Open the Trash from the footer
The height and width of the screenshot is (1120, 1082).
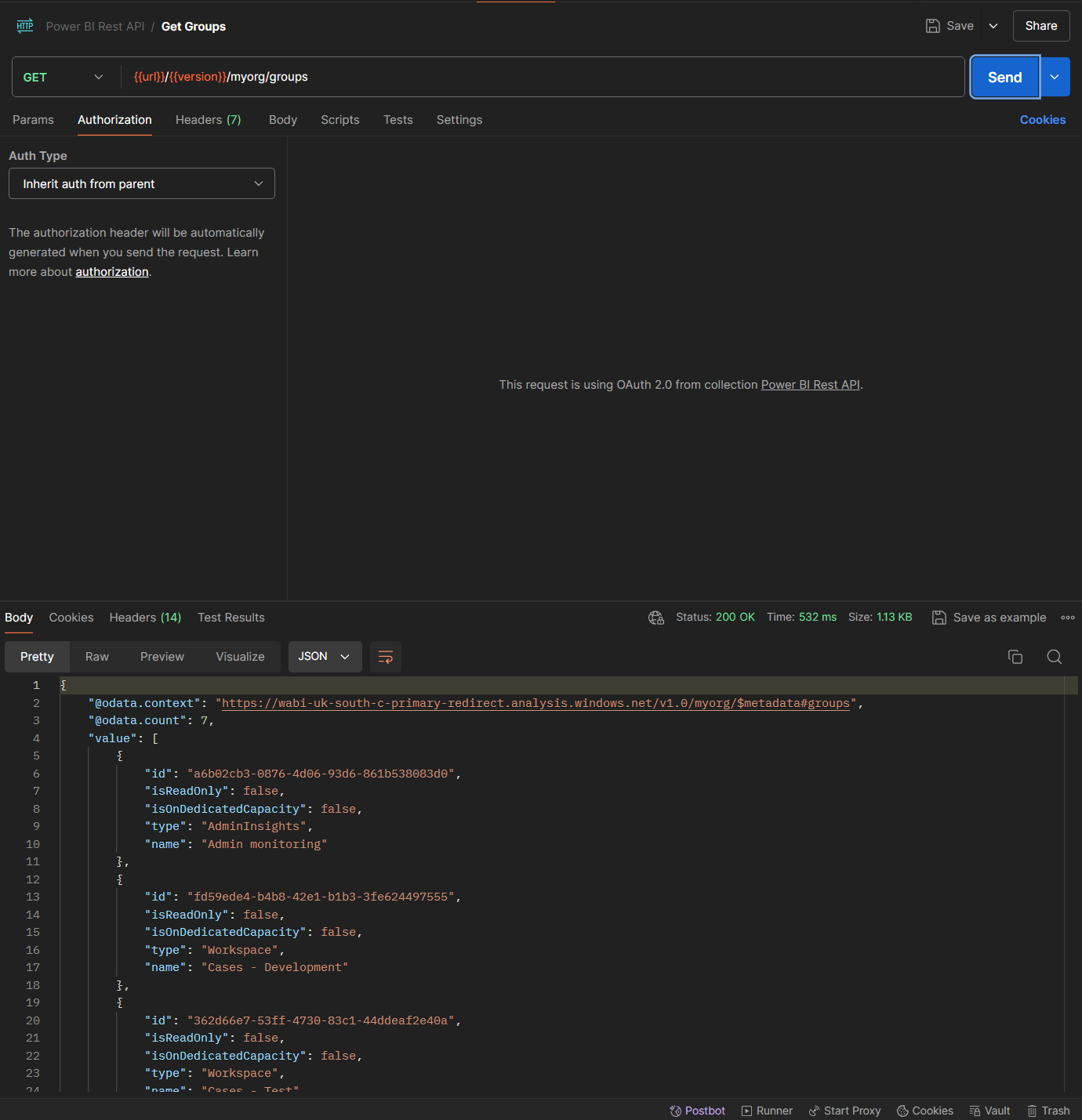pyautogui.click(x=1048, y=1111)
